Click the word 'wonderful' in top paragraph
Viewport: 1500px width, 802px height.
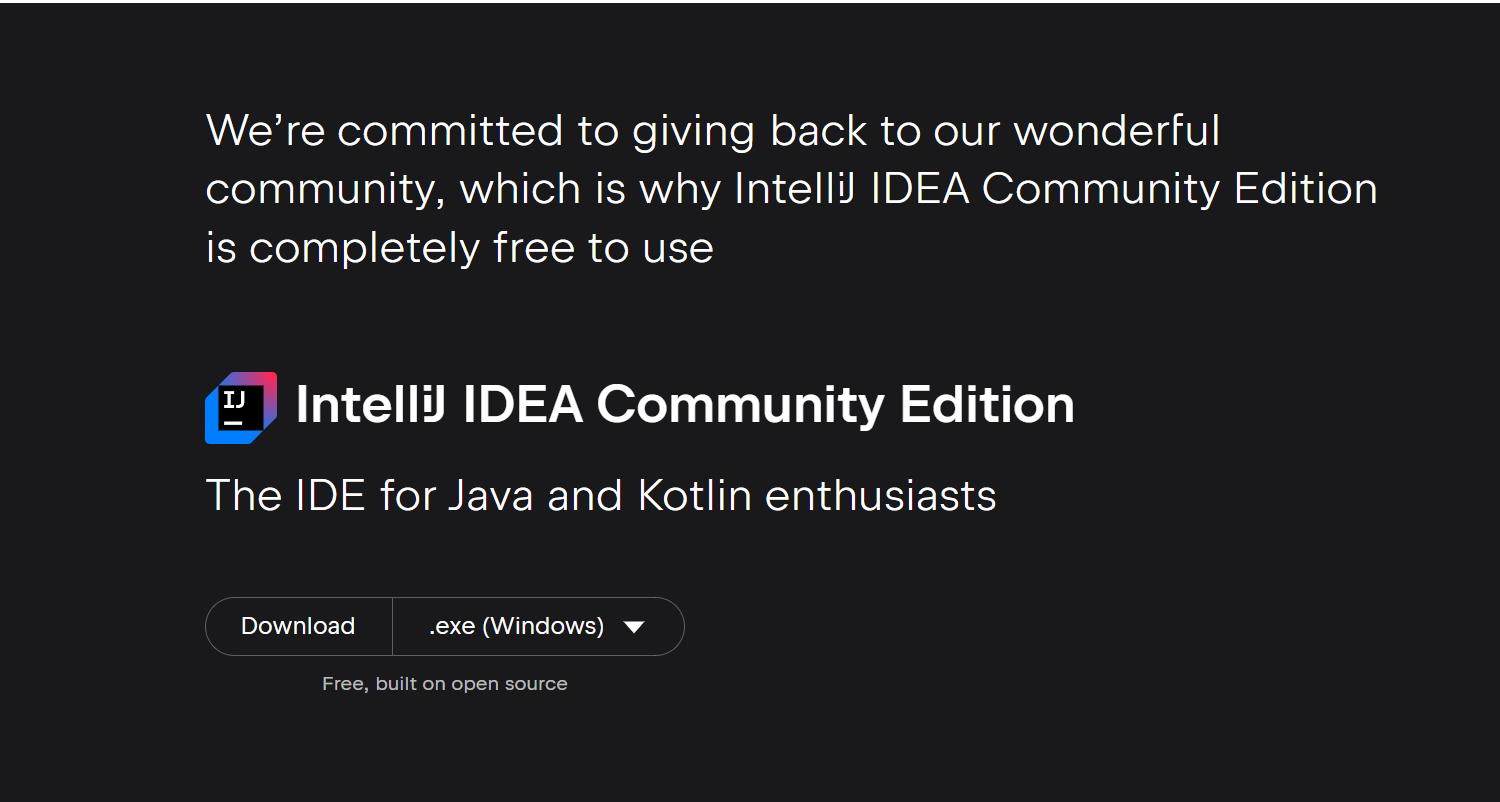pyautogui.click(x=1117, y=131)
